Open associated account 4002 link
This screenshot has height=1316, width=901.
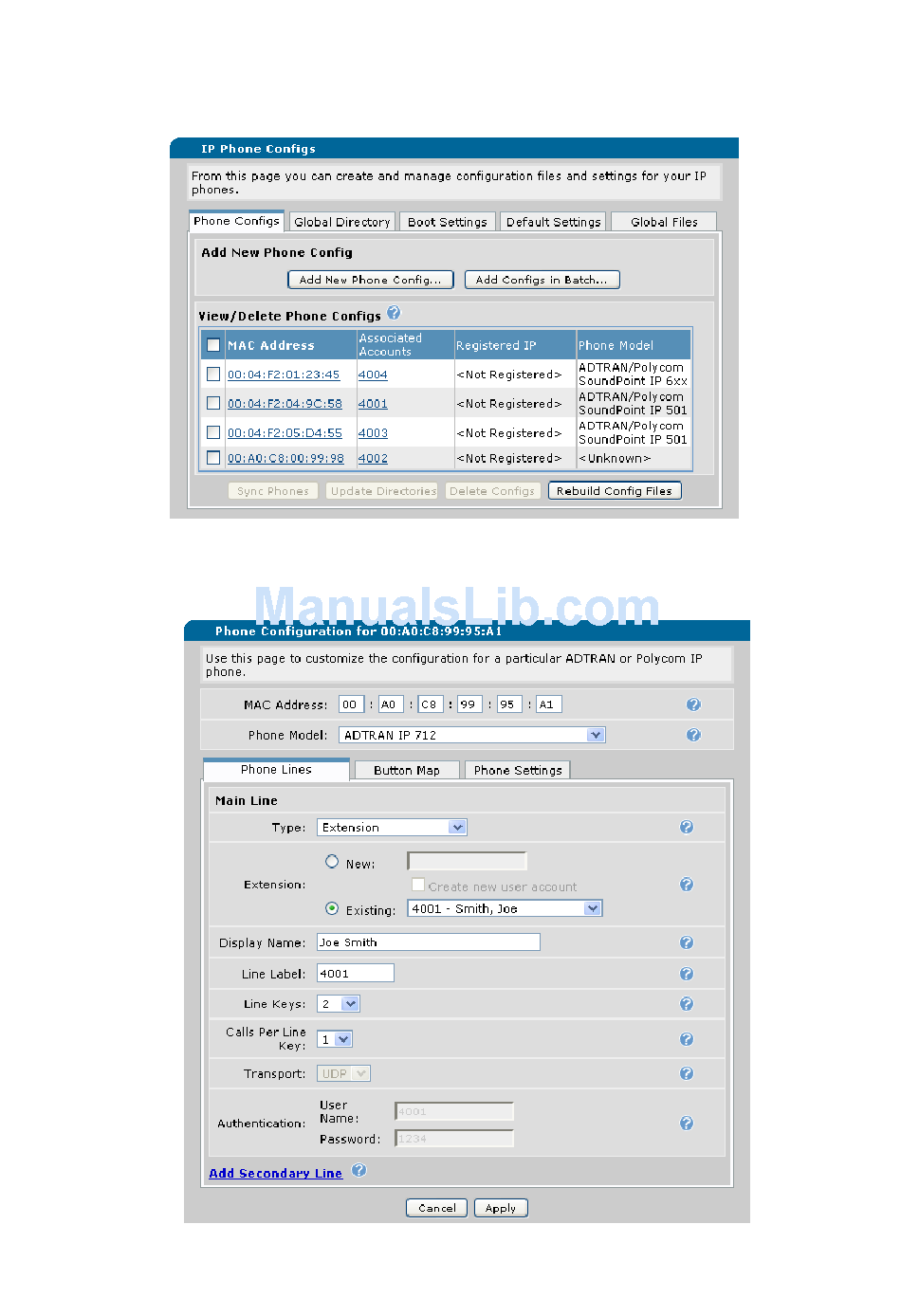point(373,458)
